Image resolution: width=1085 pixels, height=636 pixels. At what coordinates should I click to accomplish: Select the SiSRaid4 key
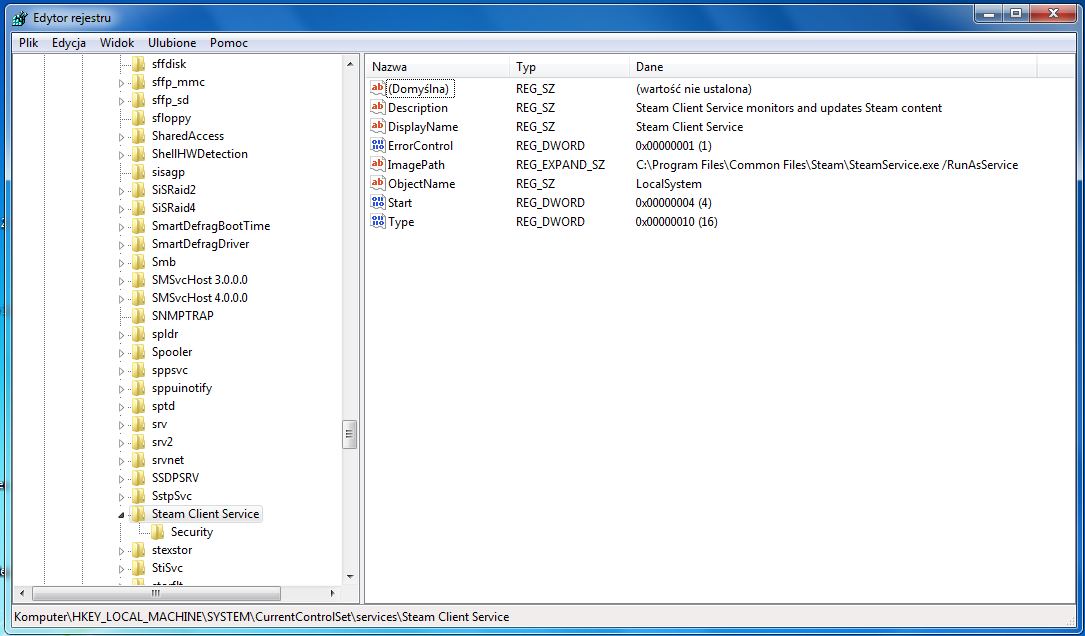pyautogui.click(x=174, y=208)
